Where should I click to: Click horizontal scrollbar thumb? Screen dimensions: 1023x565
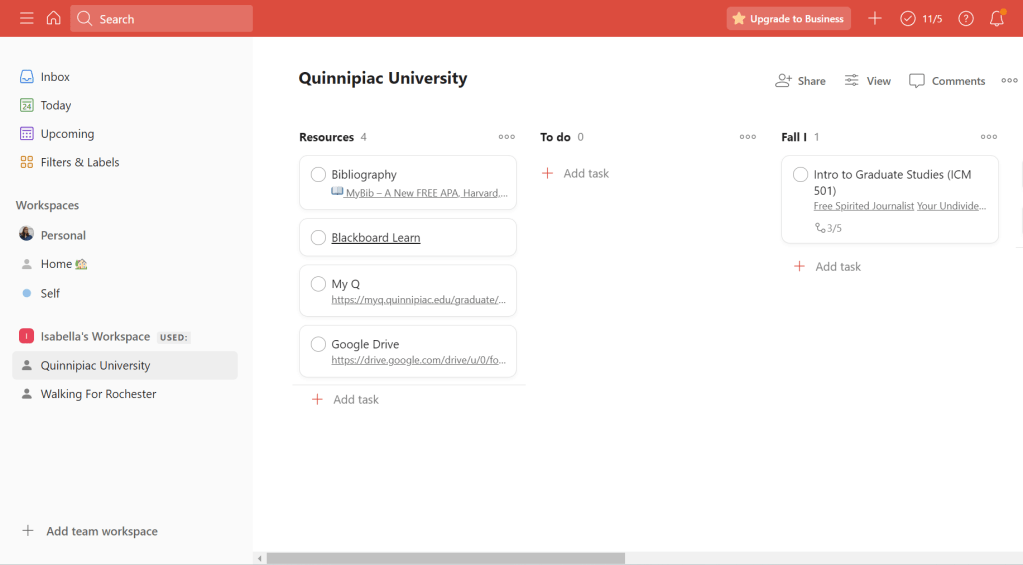click(446, 558)
